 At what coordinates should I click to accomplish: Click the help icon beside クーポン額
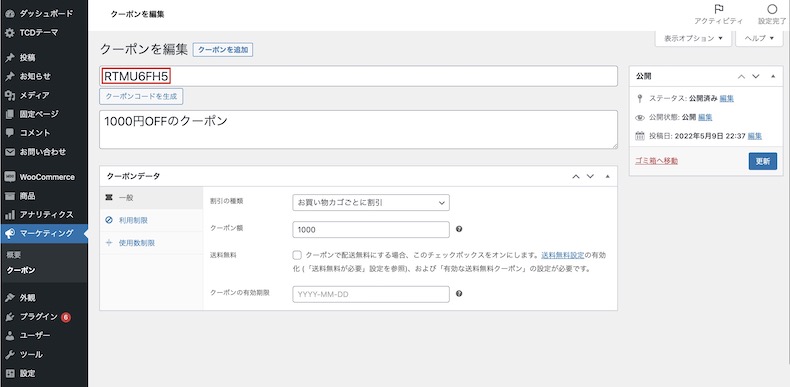click(x=459, y=229)
